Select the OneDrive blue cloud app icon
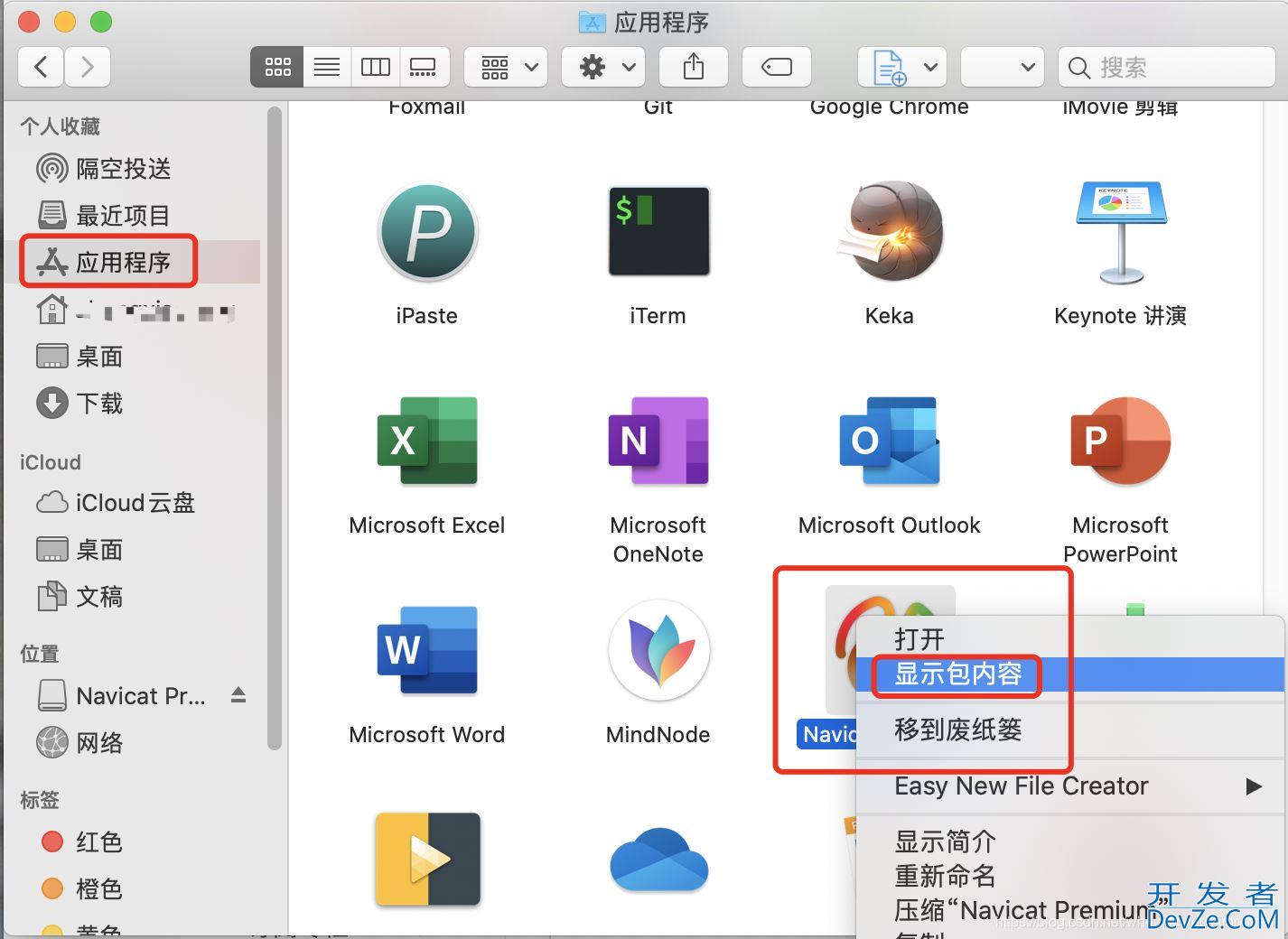The width and height of the screenshot is (1288, 939). 658,860
